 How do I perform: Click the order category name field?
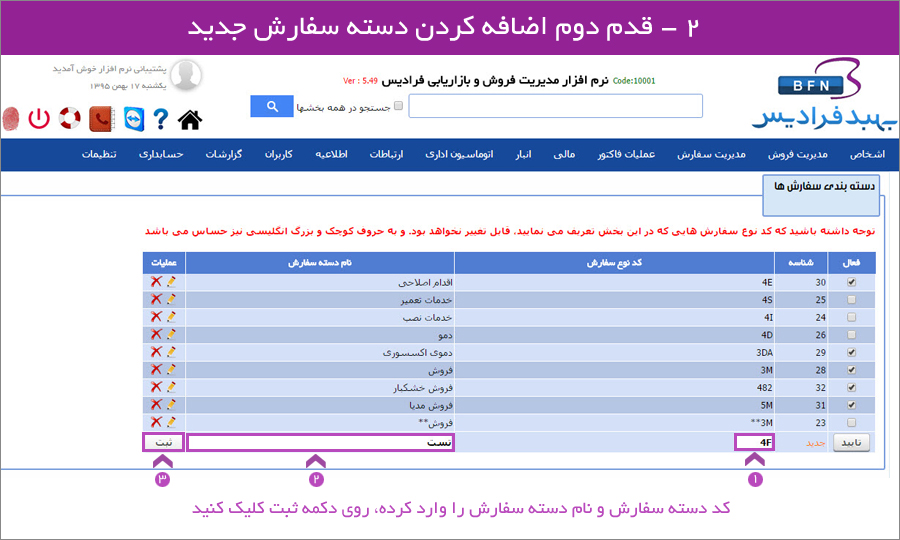(321, 442)
